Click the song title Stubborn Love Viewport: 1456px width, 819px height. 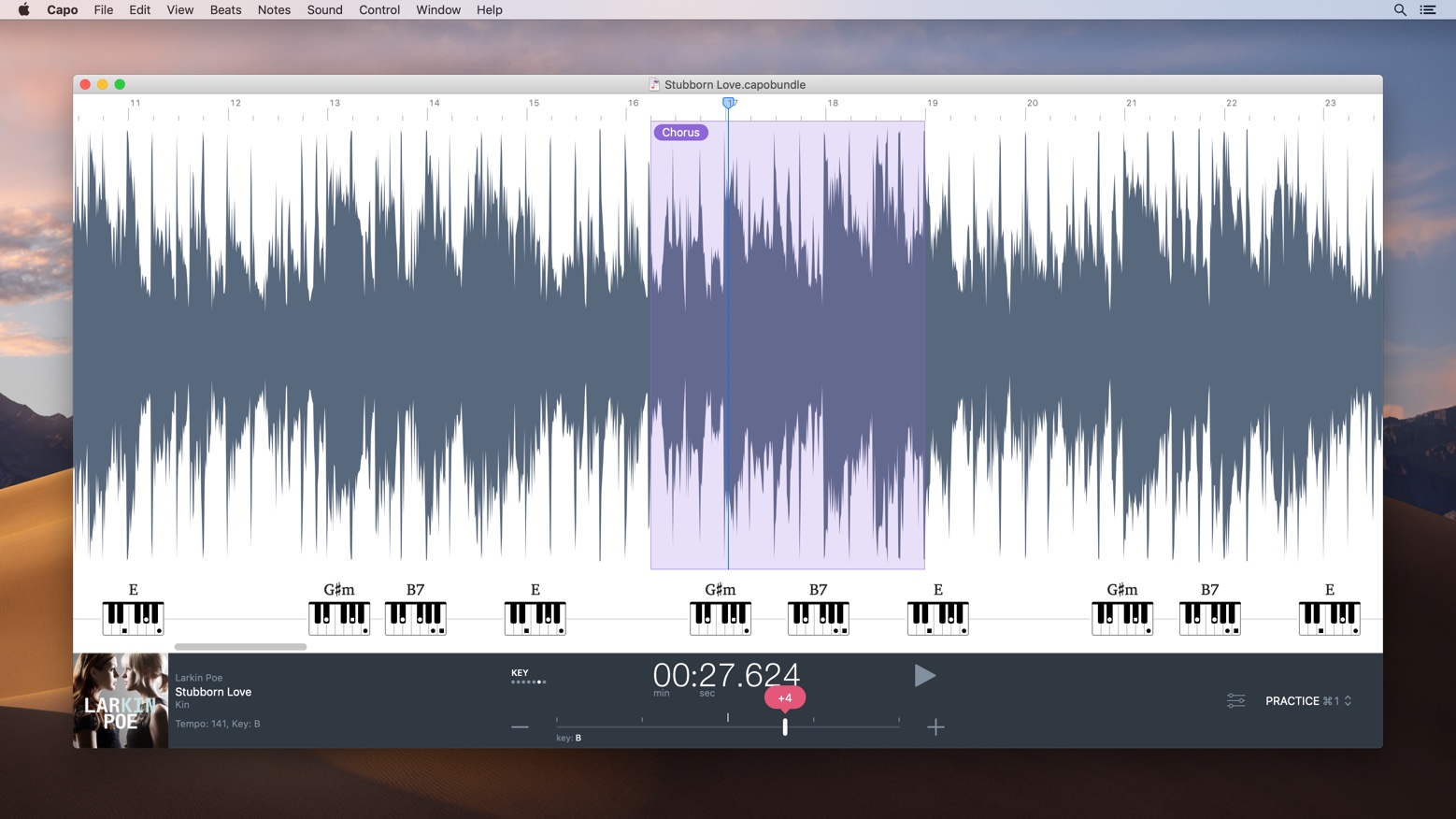coord(213,692)
